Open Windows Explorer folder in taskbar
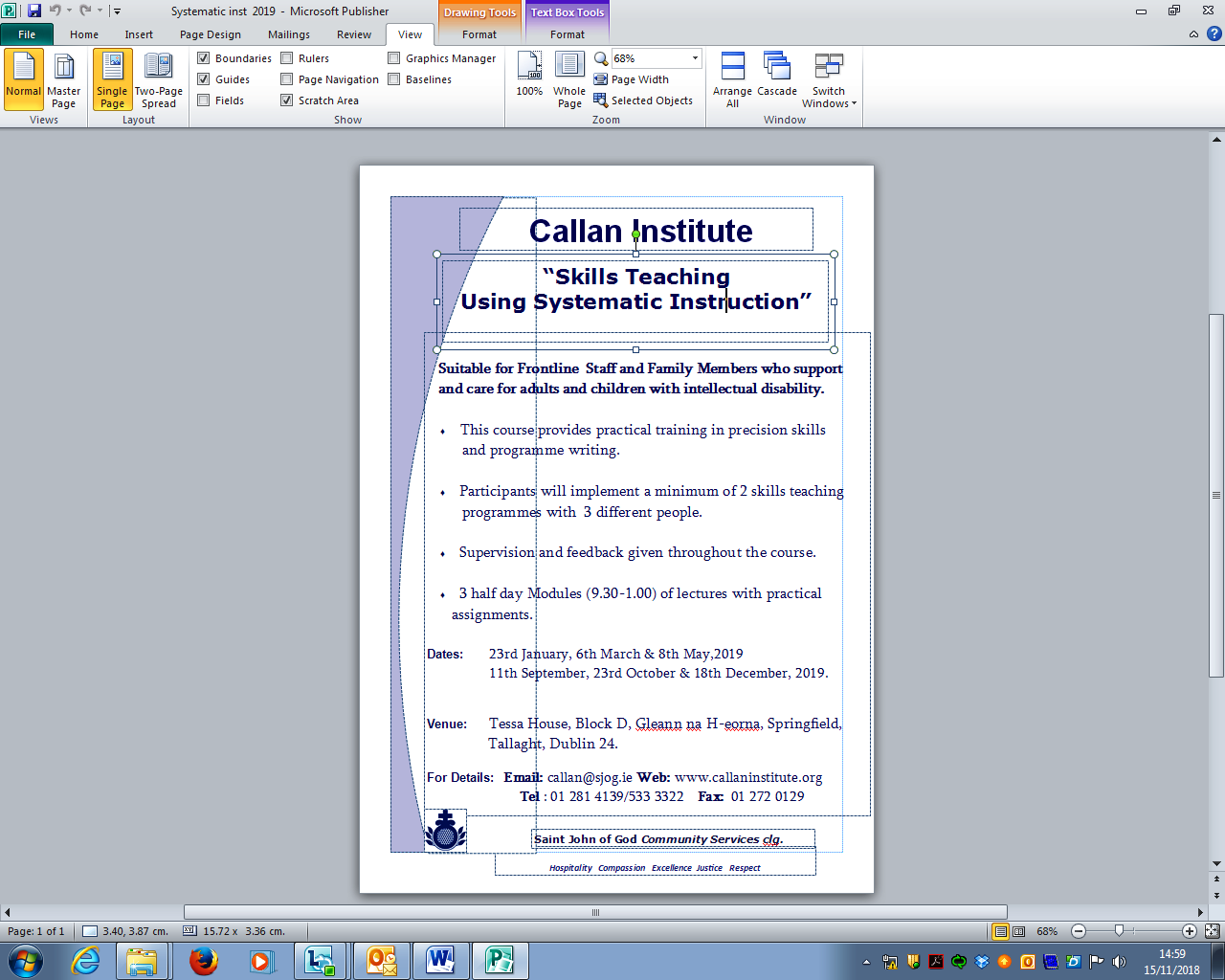The image size is (1225, 980). coord(142,961)
